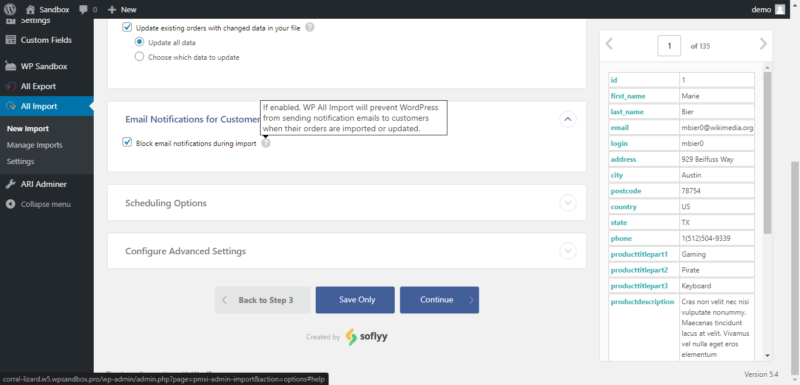Click the first_name field label
Screen dimensions: 800x385
click(628, 96)
